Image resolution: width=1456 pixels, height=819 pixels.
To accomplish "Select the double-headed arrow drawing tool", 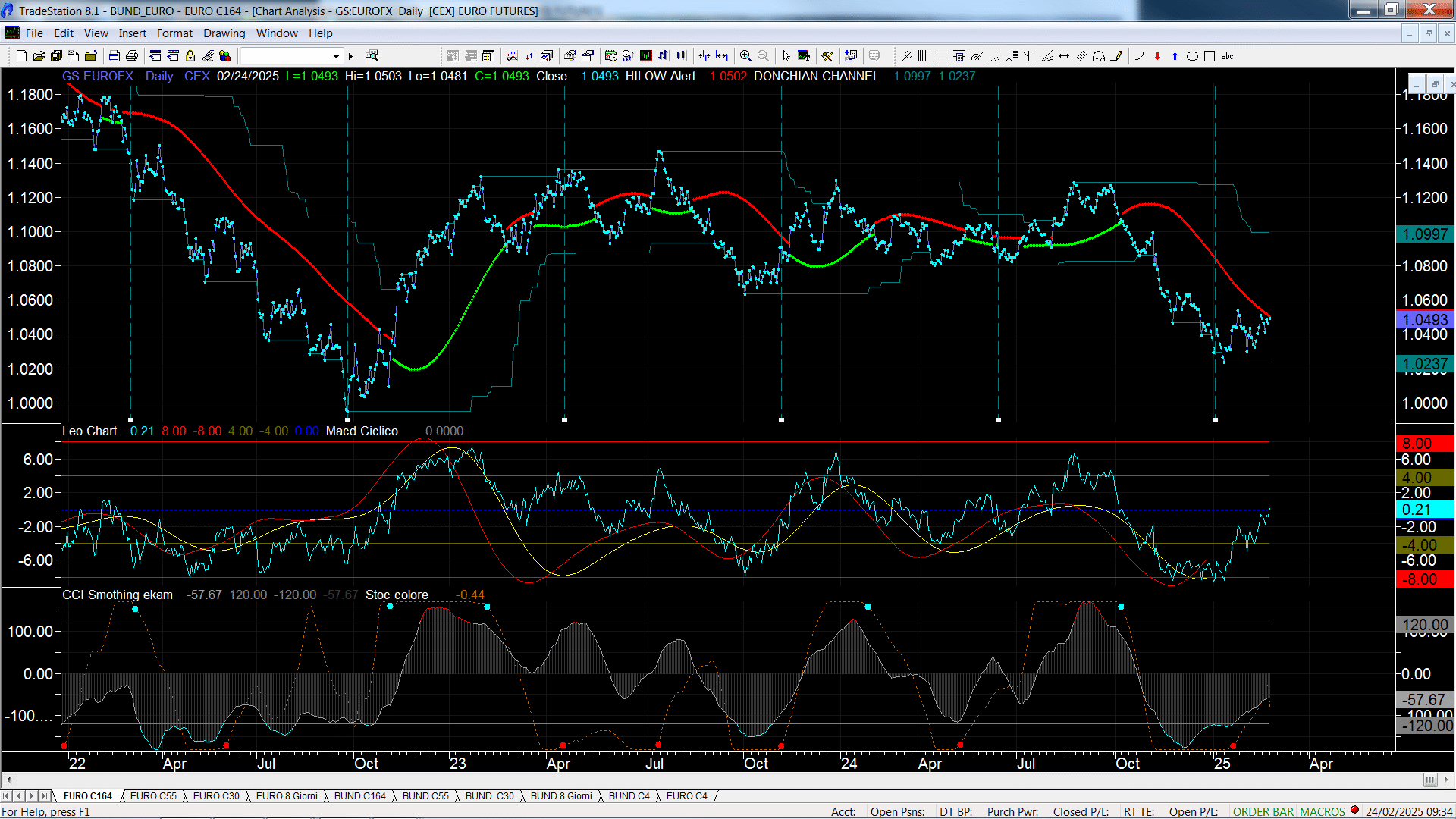I will tap(1064, 56).
